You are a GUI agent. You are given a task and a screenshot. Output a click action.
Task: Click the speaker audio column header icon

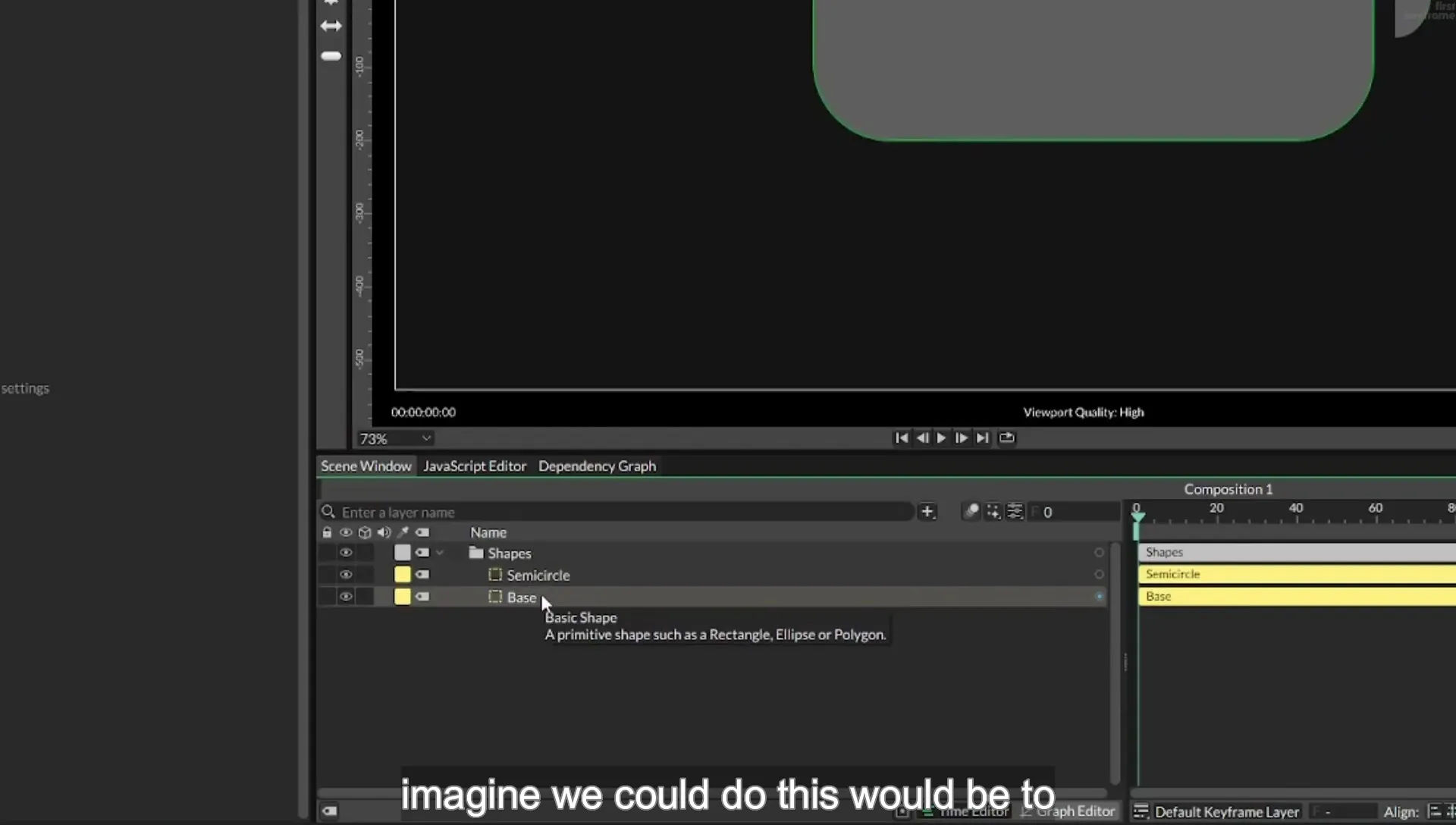coord(384,532)
